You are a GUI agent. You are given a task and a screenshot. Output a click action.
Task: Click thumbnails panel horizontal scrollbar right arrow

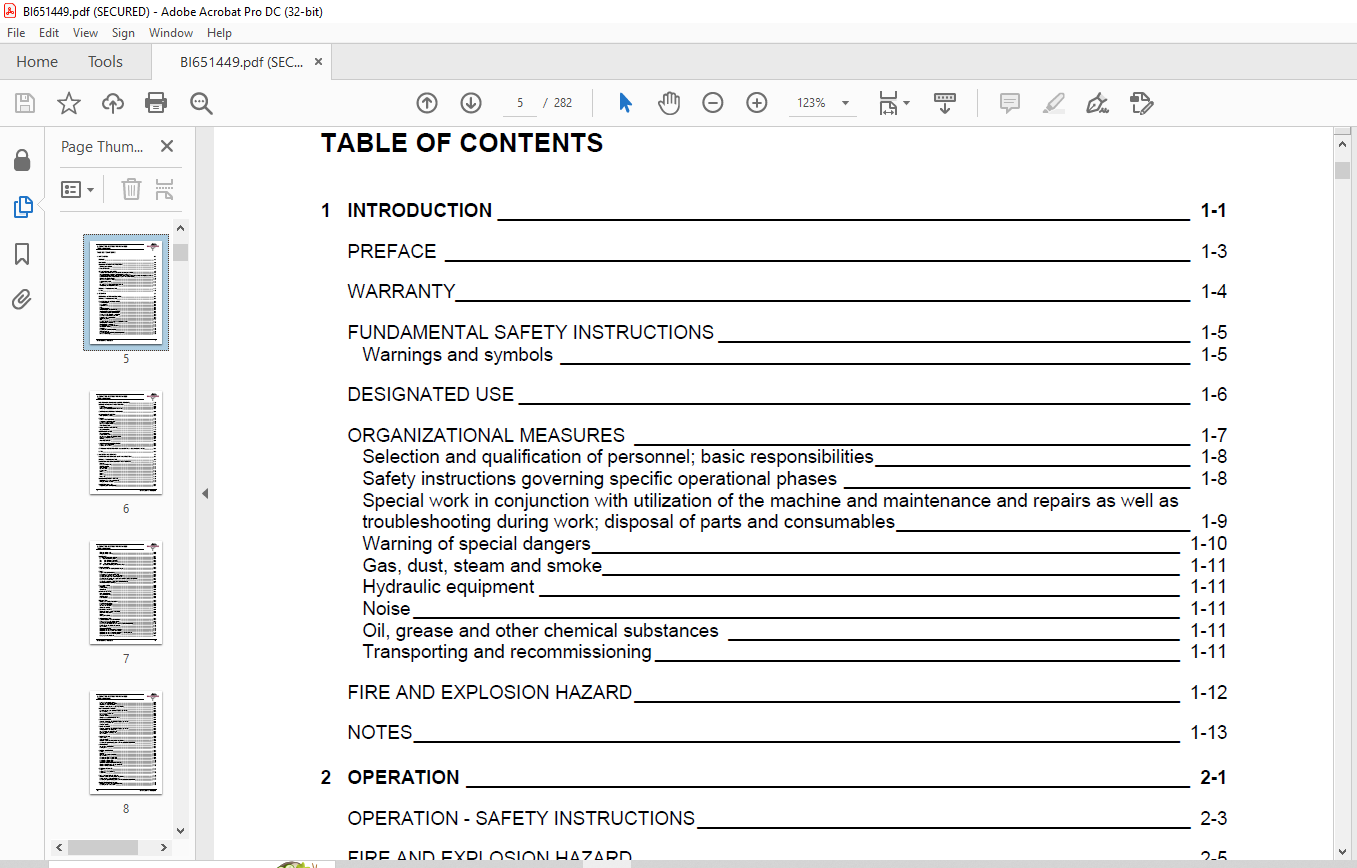166,847
